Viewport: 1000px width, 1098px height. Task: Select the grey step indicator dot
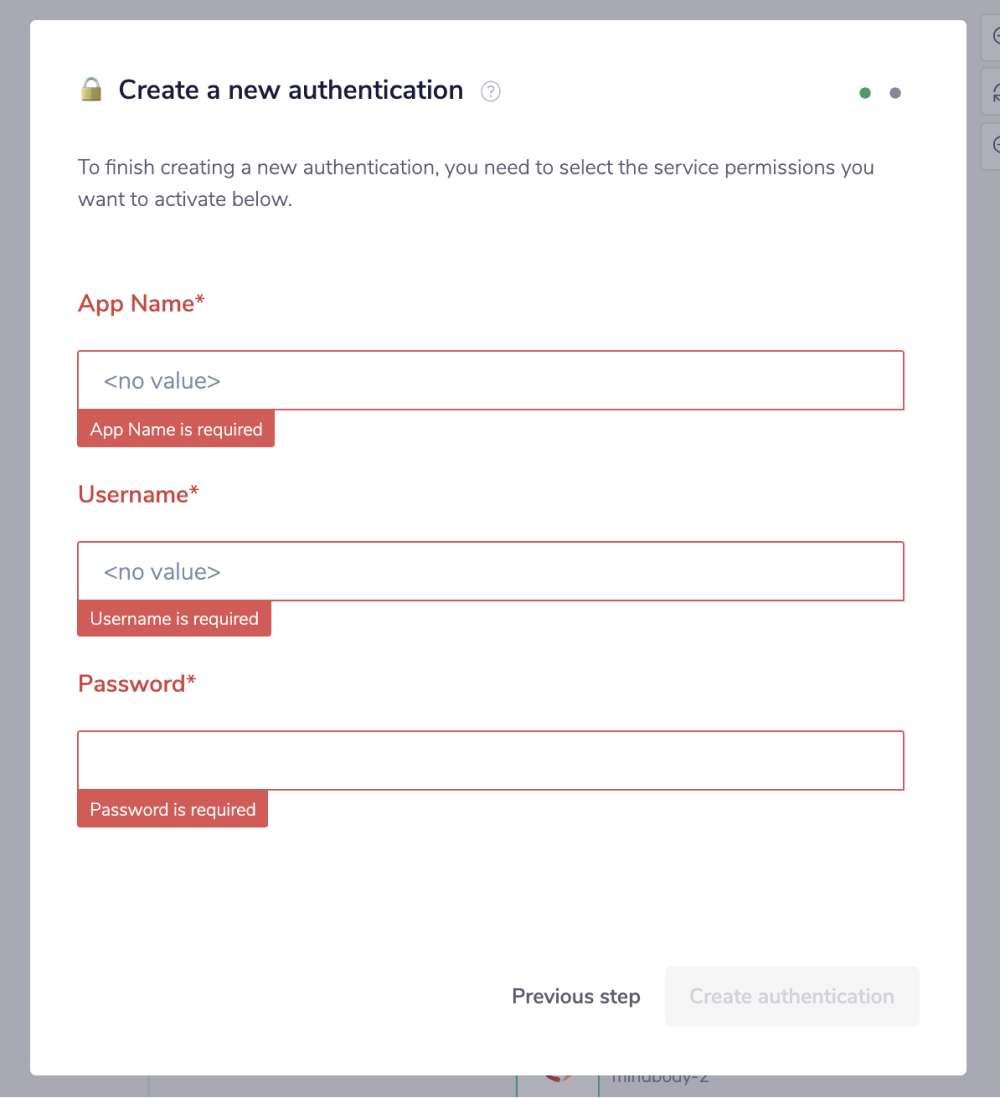895,93
